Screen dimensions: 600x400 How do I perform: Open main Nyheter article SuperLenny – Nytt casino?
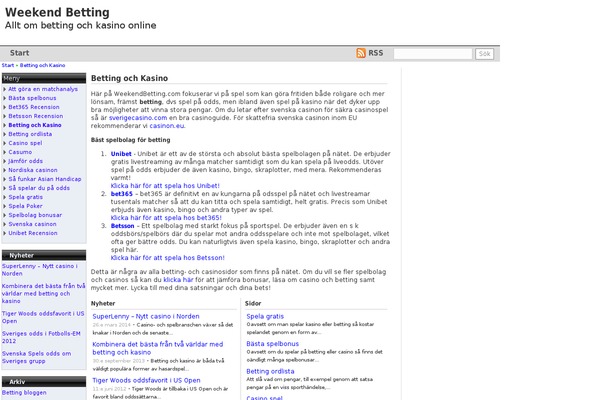point(146,317)
